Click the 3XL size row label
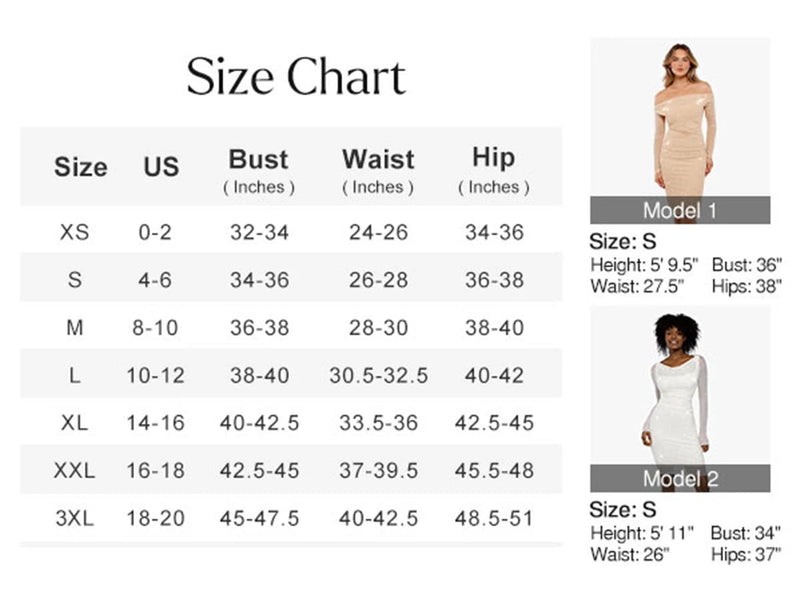Viewport: 800px width, 594px height. (x=75, y=518)
